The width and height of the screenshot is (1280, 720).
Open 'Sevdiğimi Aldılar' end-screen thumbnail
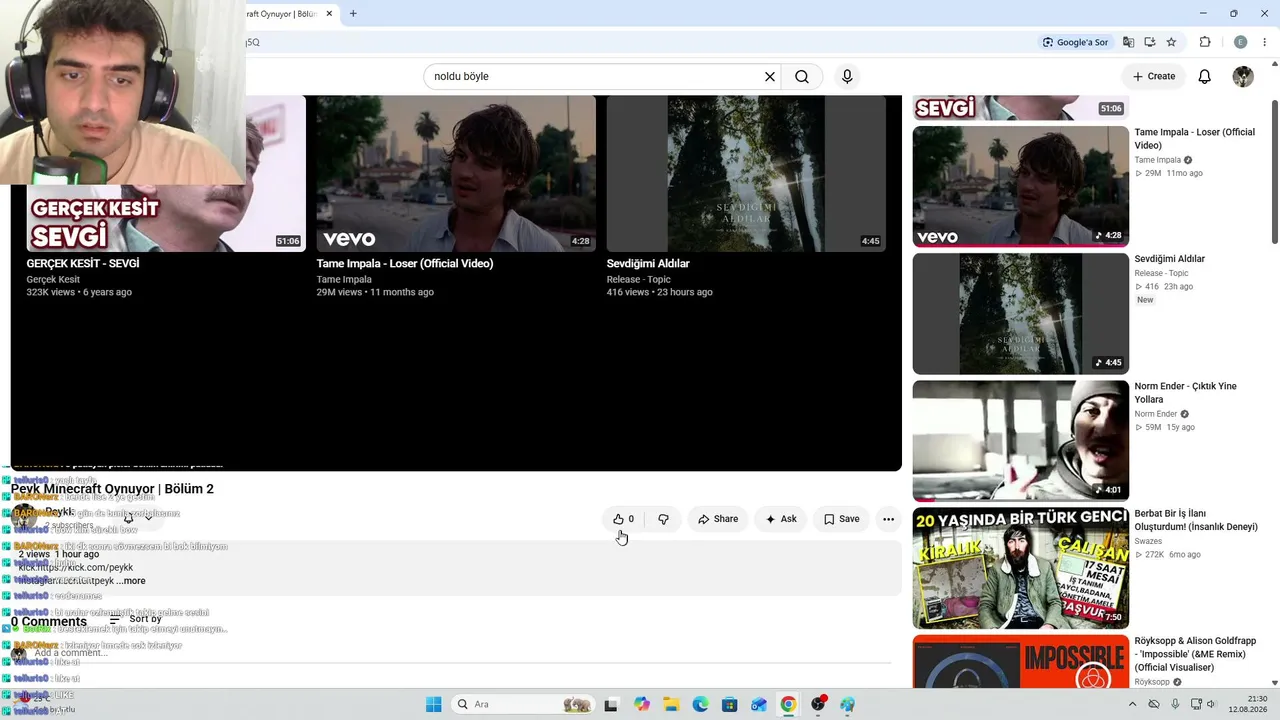[x=746, y=173]
